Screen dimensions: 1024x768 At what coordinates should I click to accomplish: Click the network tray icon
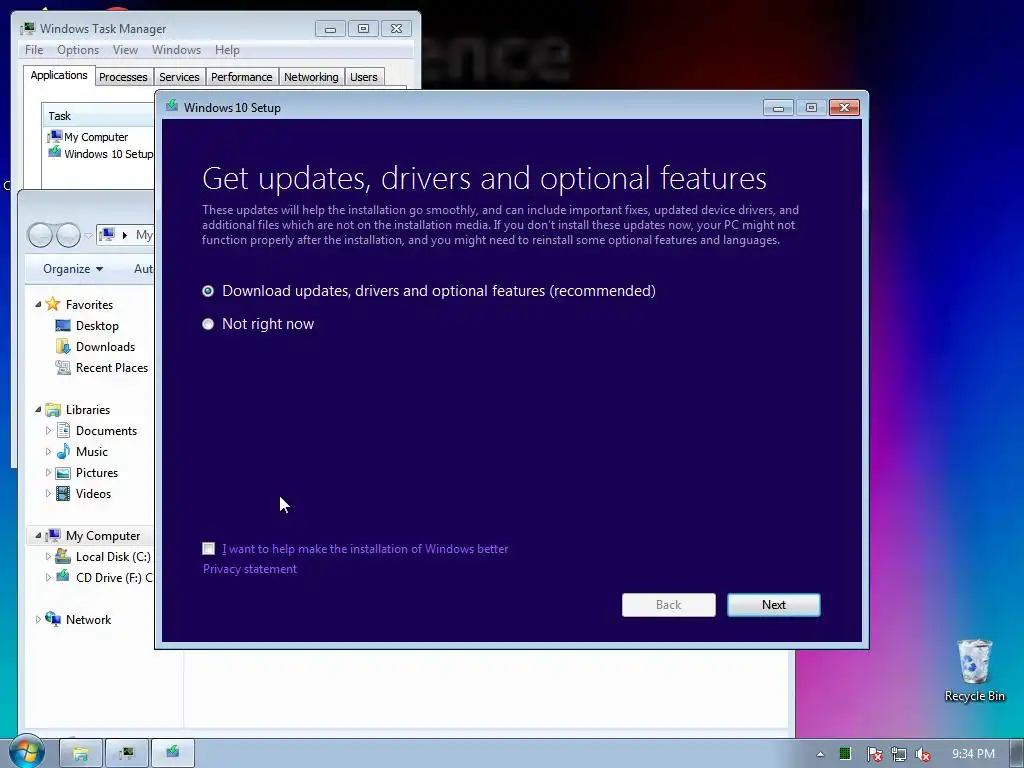click(x=899, y=755)
